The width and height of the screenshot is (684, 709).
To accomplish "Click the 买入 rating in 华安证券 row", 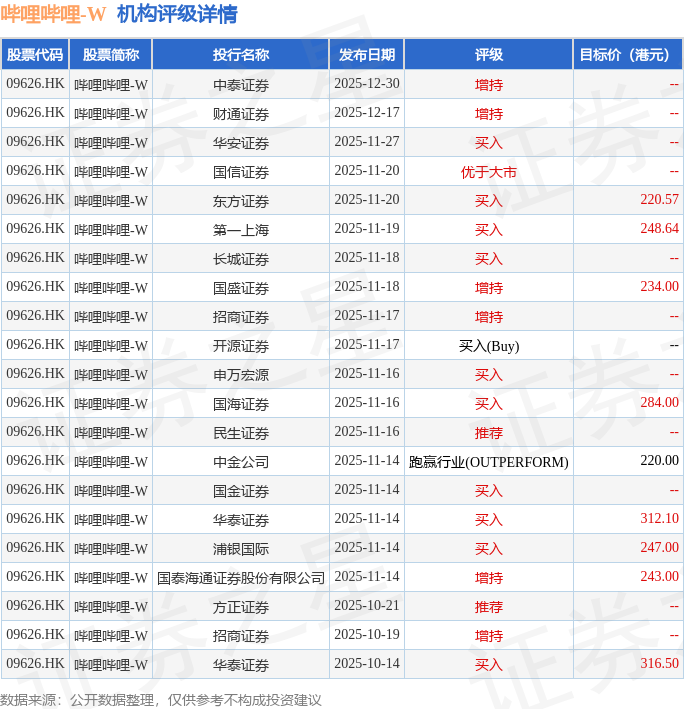I will click(489, 143).
